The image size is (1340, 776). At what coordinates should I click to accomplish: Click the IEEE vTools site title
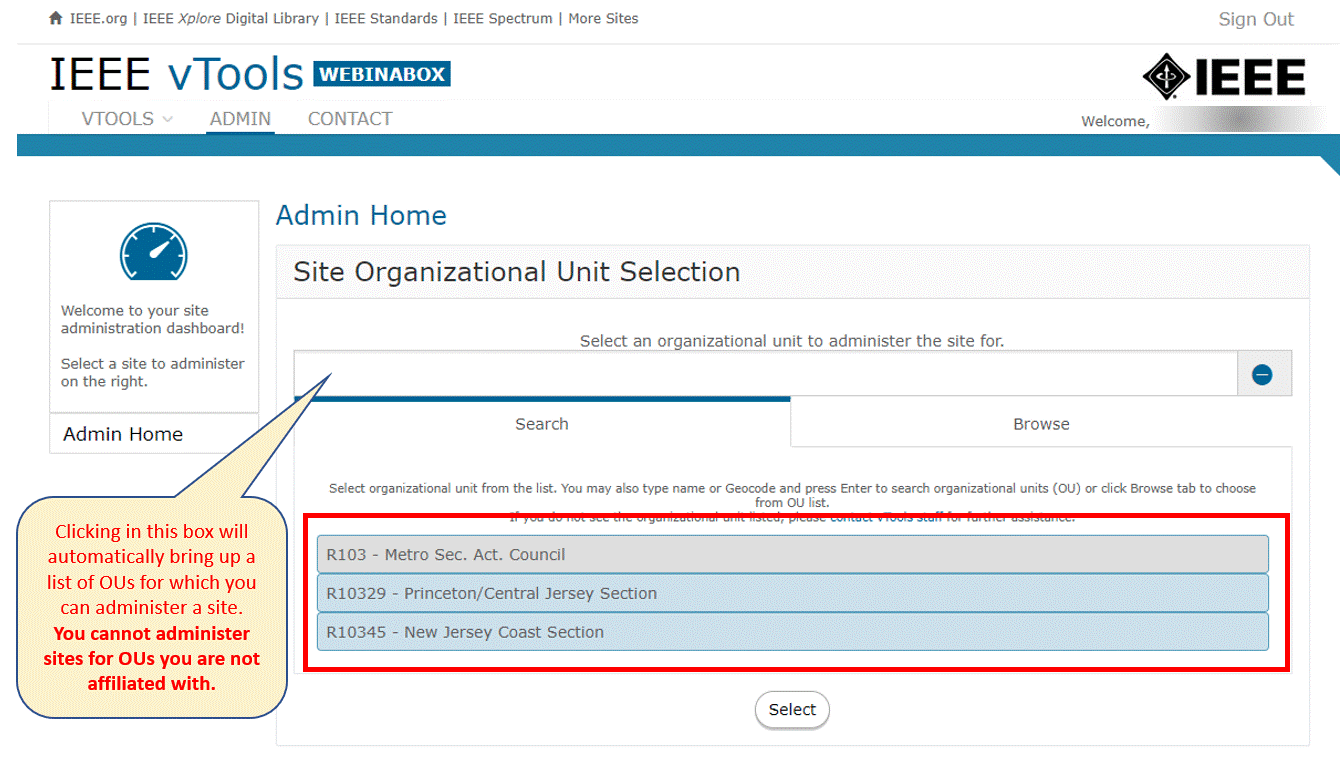tap(176, 74)
